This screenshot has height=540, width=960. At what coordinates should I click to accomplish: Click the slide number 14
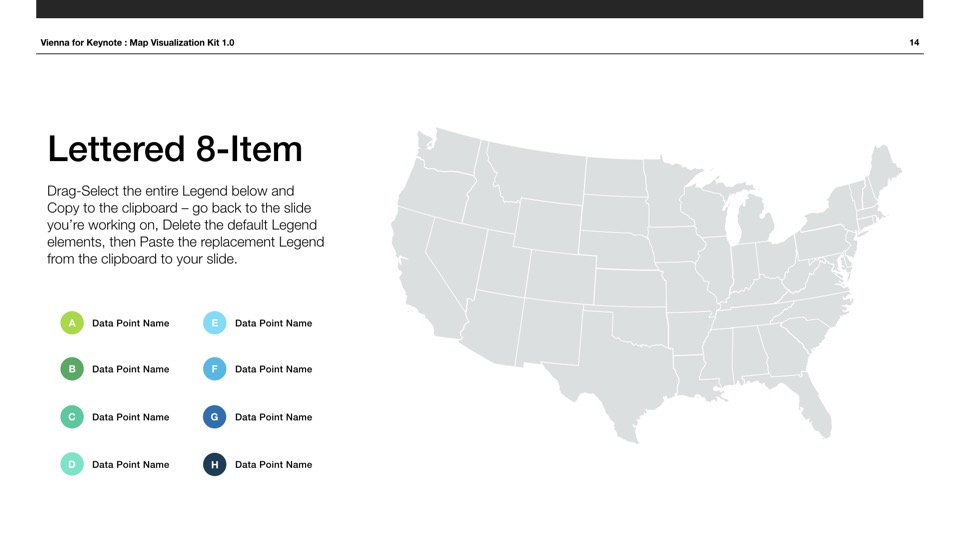click(x=914, y=43)
